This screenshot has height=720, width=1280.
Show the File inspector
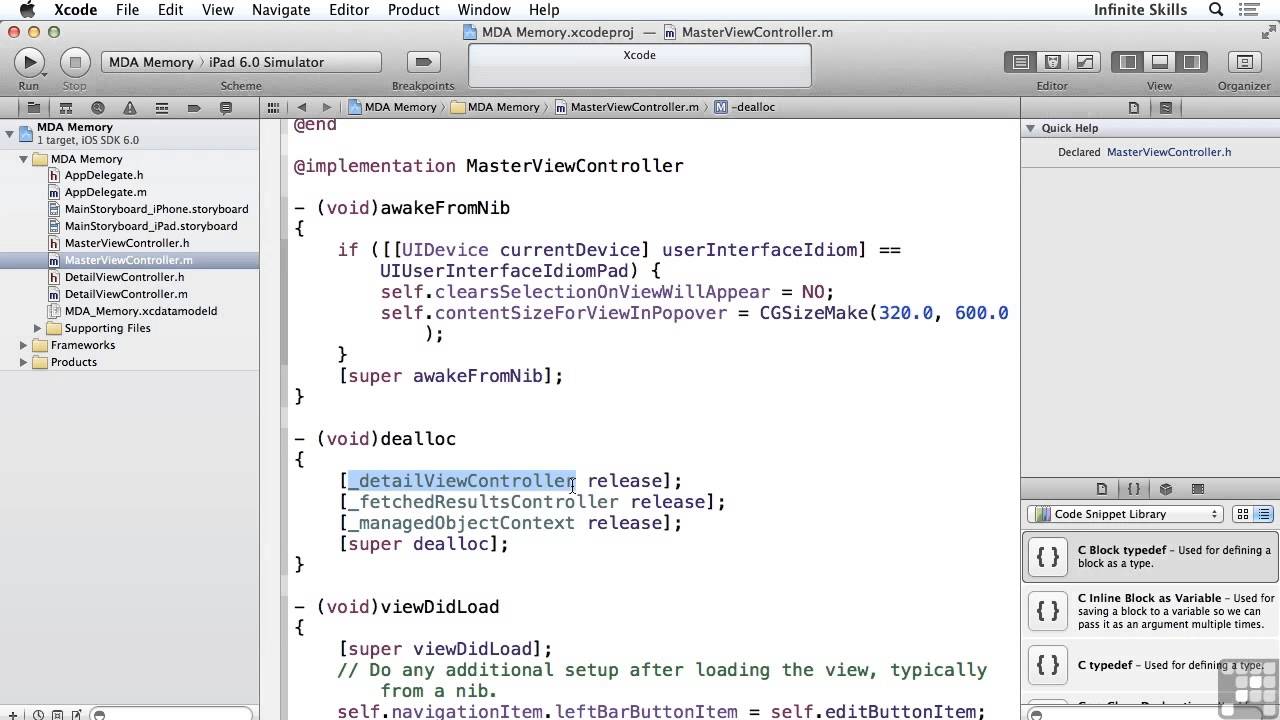(x=1134, y=107)
